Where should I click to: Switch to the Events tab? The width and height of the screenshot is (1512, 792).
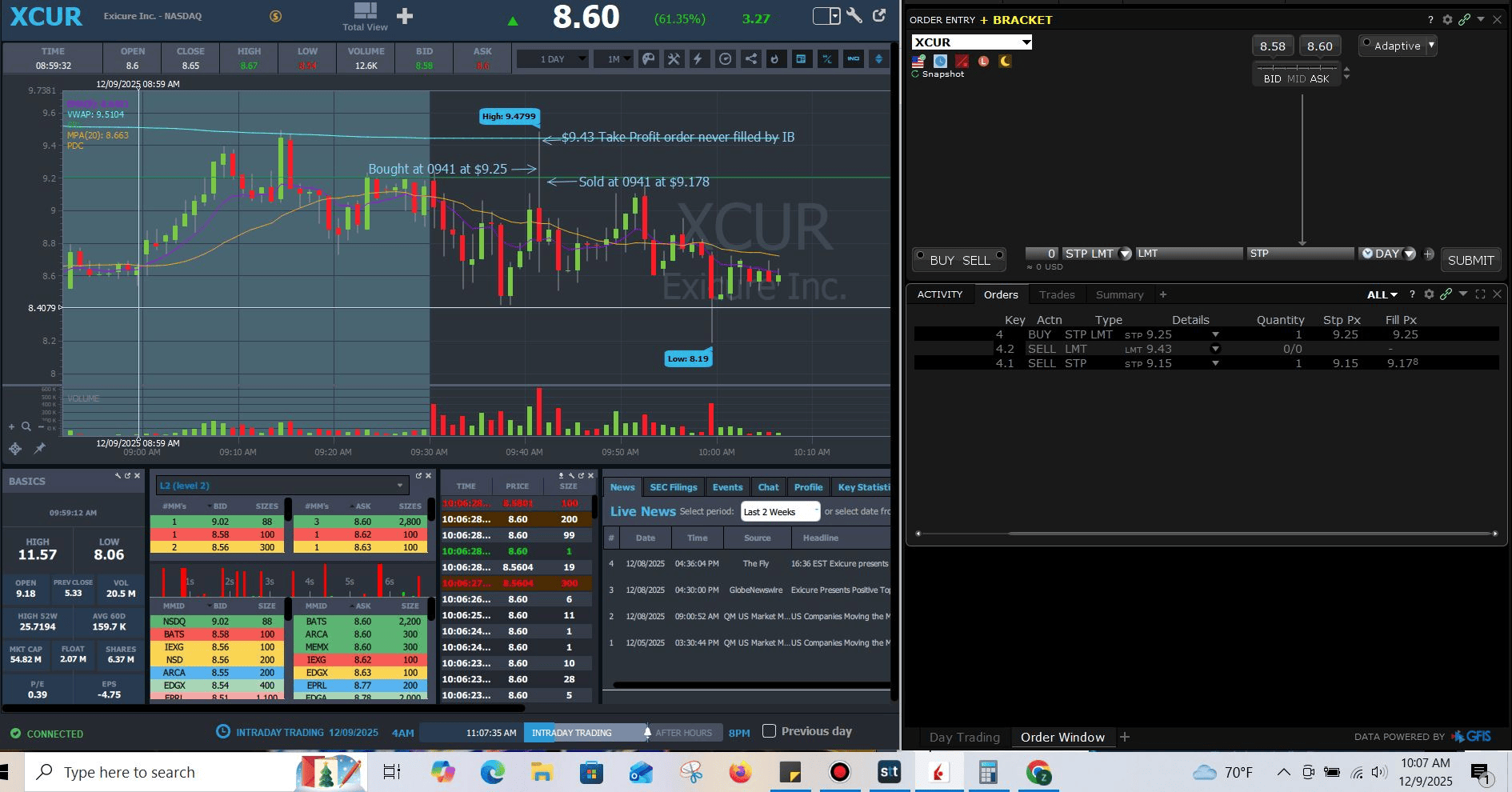point(727,487)
